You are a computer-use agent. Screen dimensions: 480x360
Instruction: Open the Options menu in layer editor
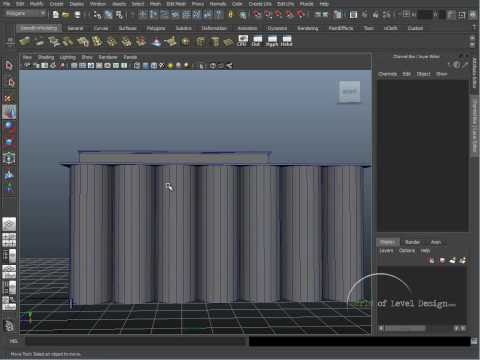(x=407, y=251)
